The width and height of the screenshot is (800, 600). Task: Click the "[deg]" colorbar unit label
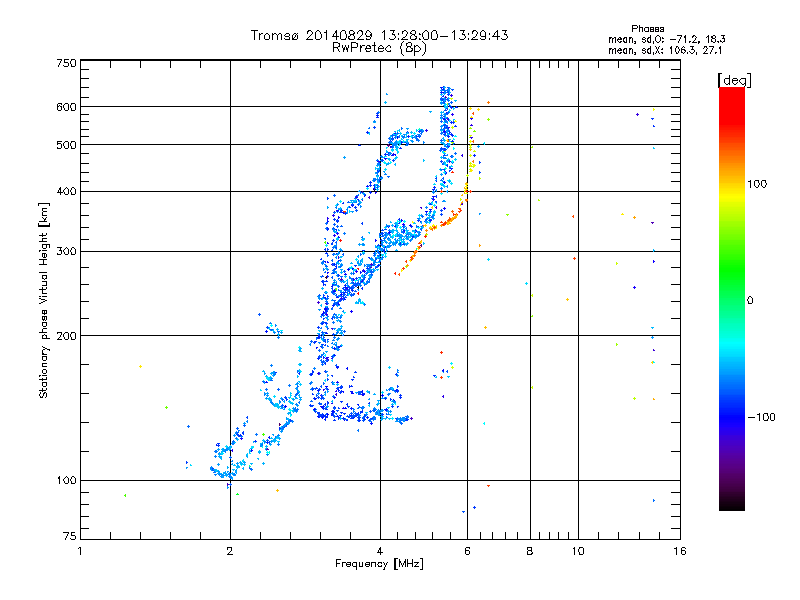click(x=734, y=81)
